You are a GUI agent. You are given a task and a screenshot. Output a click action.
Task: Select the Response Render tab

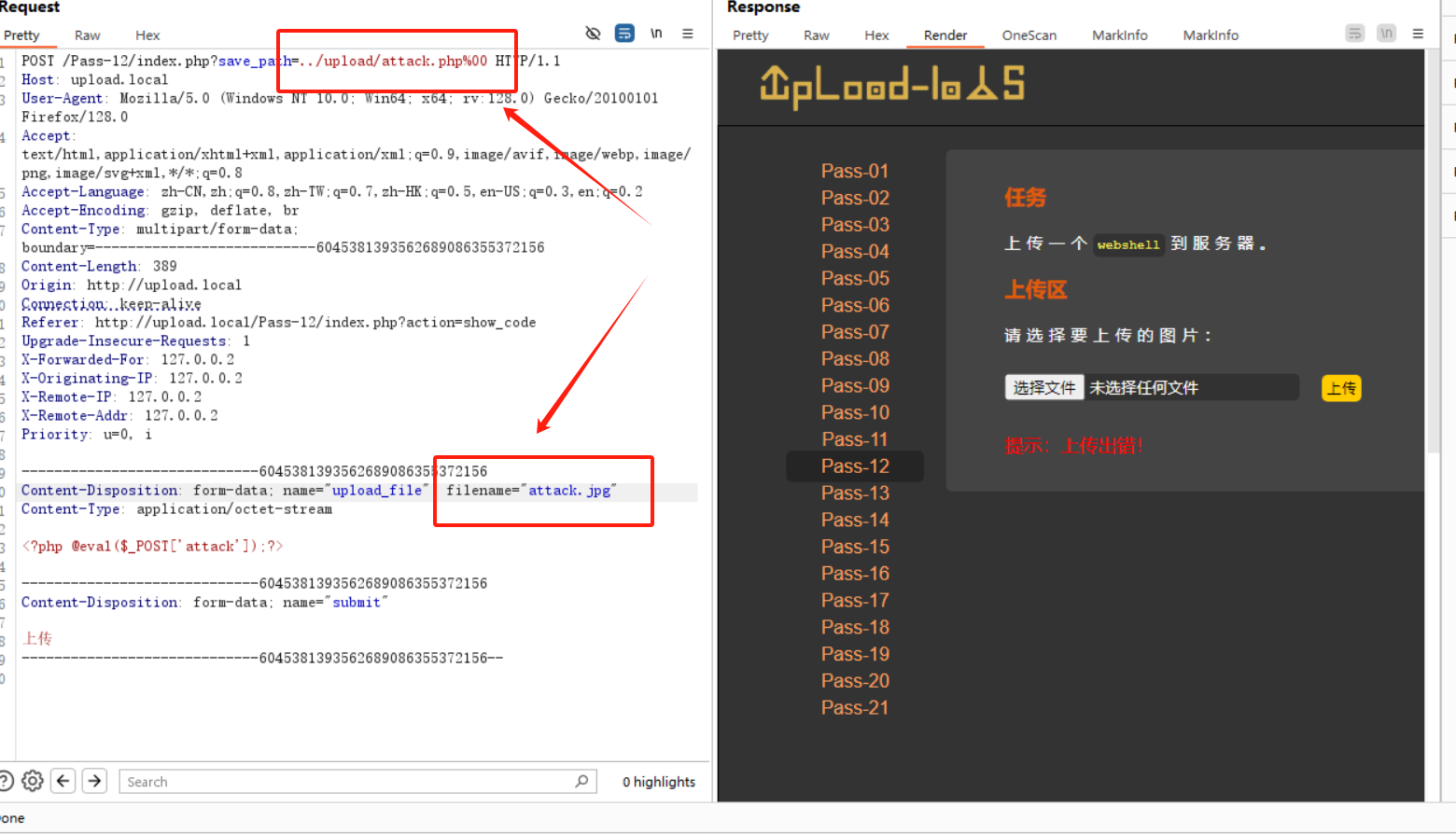[x=945, y=35]
